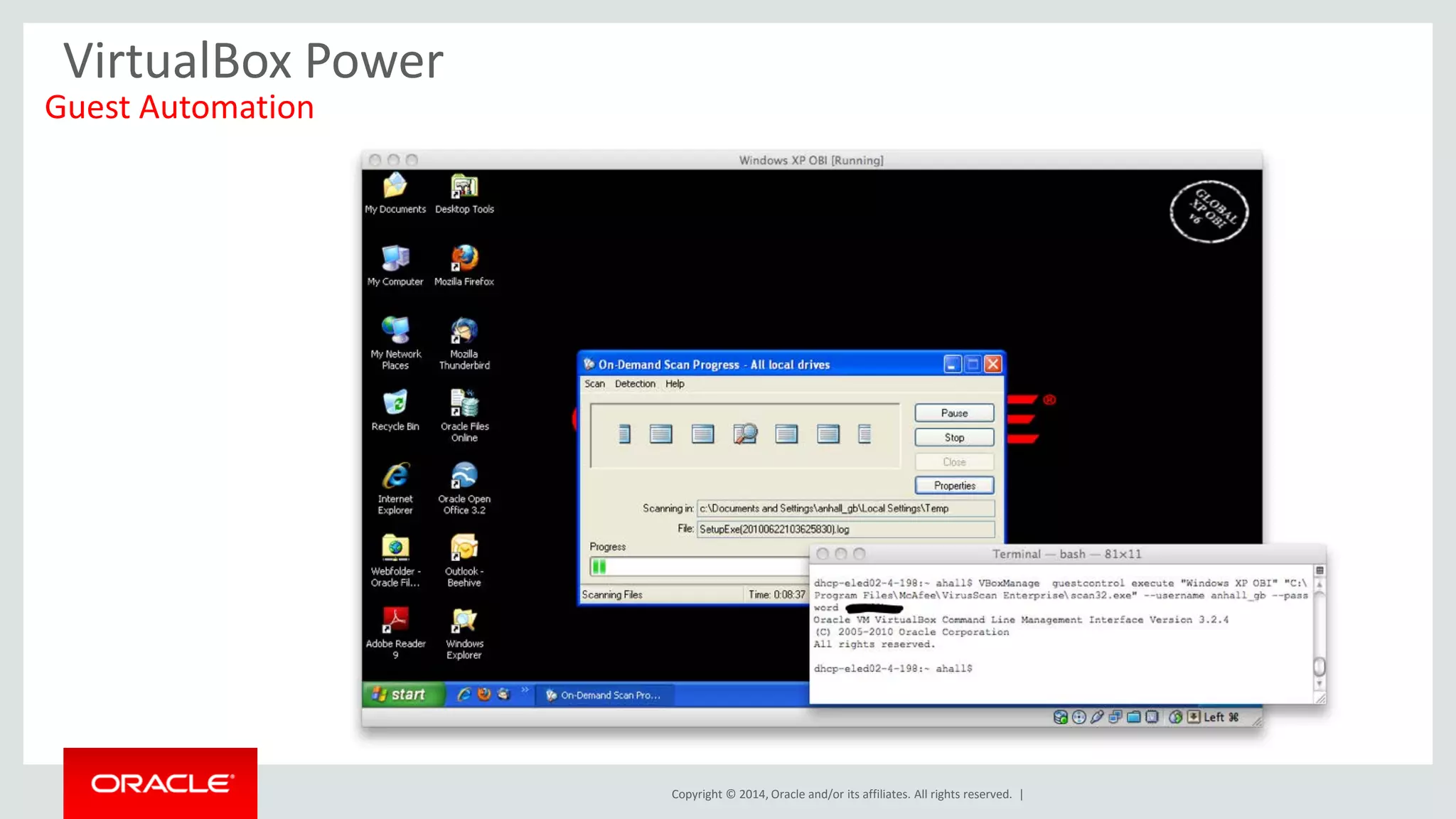1456x819 pixels.
Task: Expand the quick launch overflow chevron
Action: 525,690
